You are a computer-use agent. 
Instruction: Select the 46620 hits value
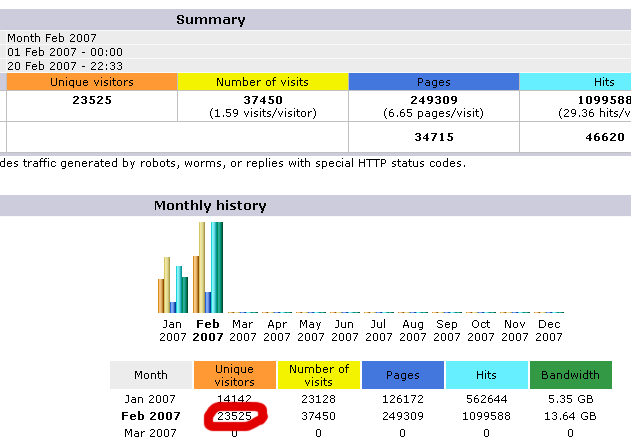(x=605, y=137)
